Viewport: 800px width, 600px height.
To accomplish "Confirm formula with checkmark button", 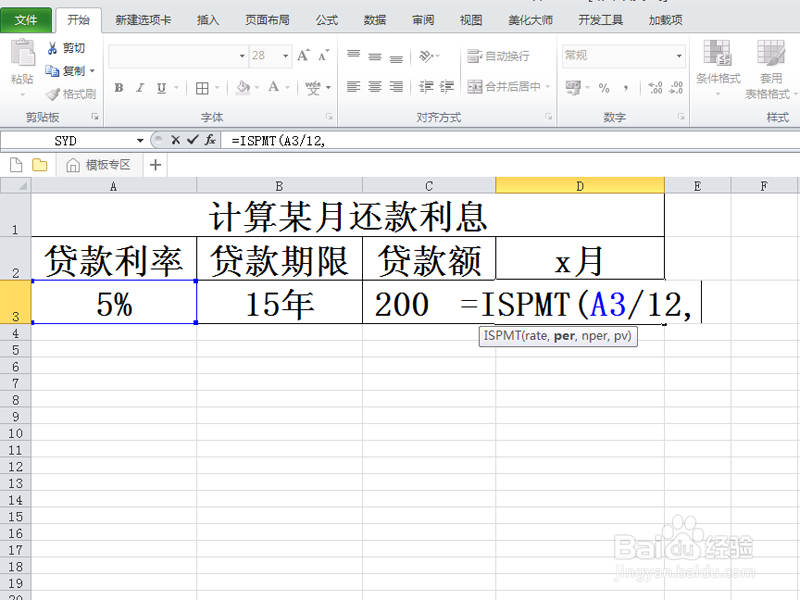I will click(192, 140).
